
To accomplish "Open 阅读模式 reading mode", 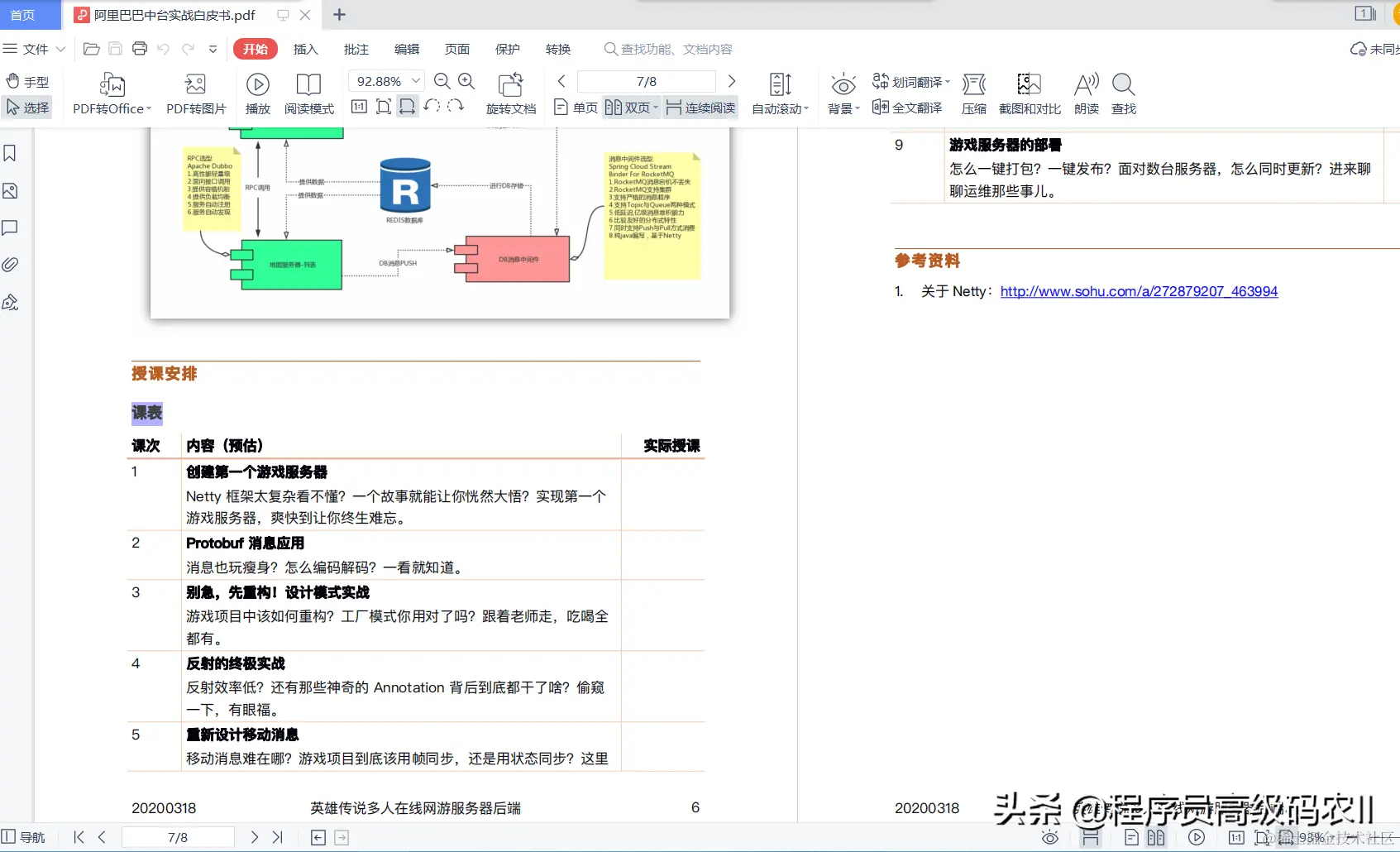I will (308, 93).
